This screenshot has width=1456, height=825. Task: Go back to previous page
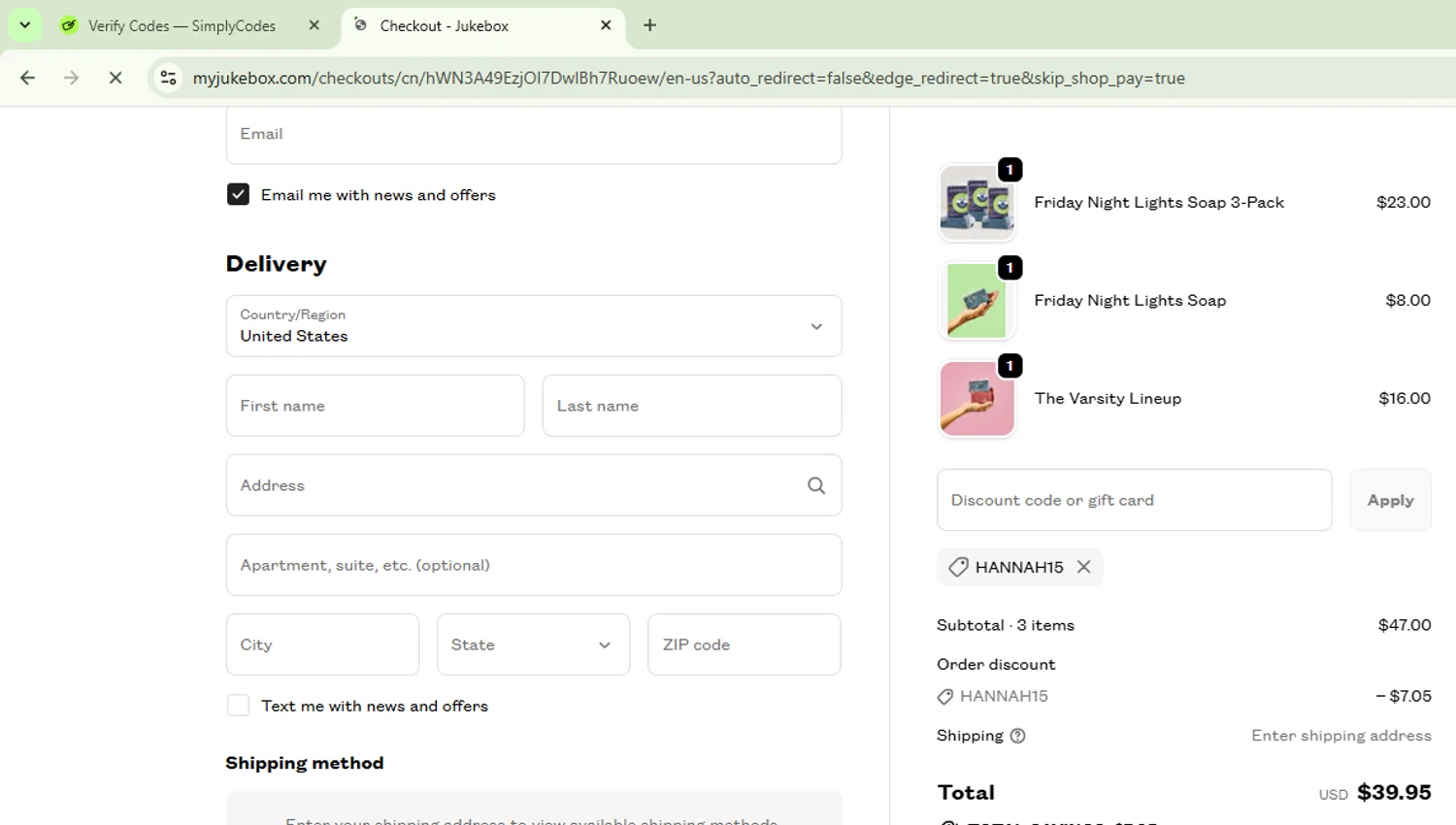[28, 78]
